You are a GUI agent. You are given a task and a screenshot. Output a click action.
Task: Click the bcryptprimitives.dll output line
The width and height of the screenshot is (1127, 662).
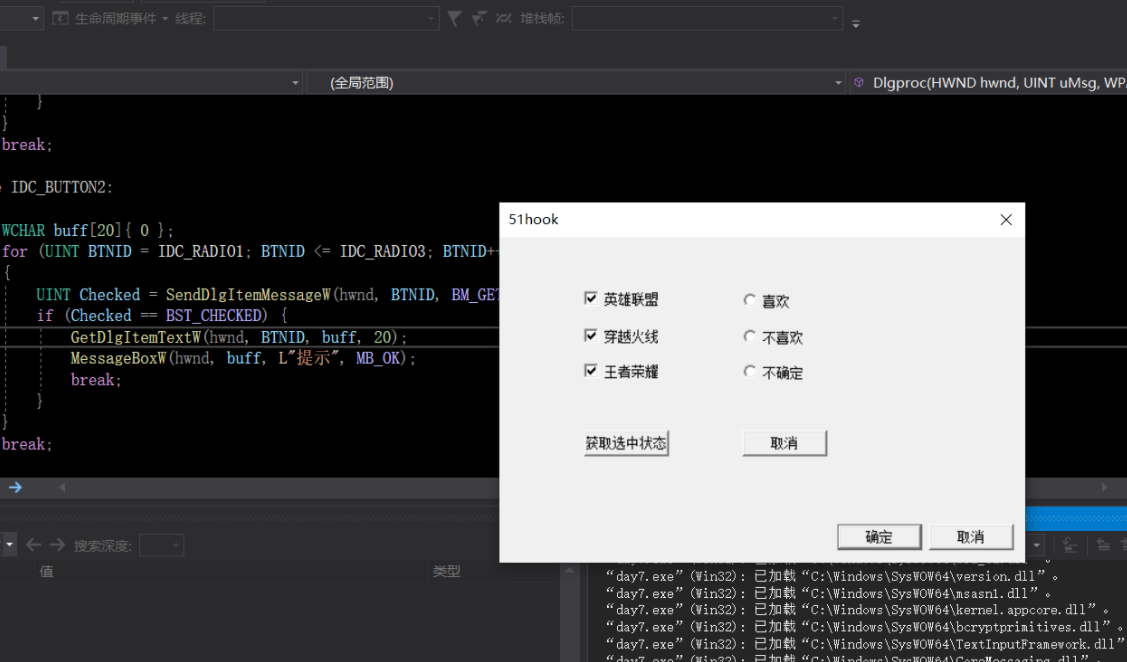point(865,627)
